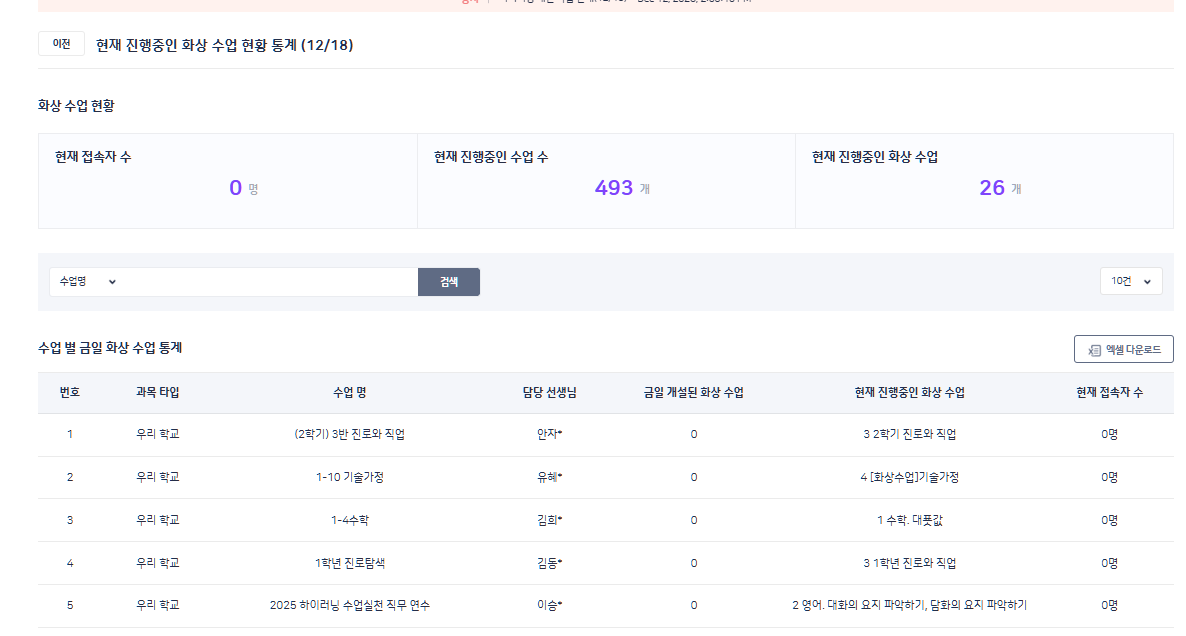Click the 번호 column header
The width and height of the screenshot is (1186, 636).
[70, 393]
